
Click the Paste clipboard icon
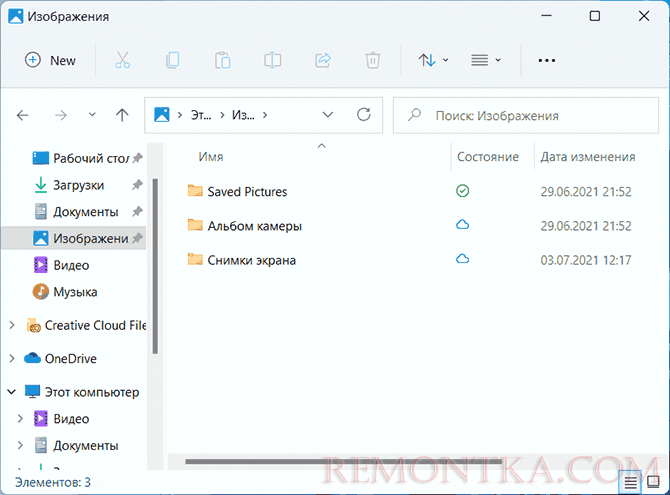[223, 60]
